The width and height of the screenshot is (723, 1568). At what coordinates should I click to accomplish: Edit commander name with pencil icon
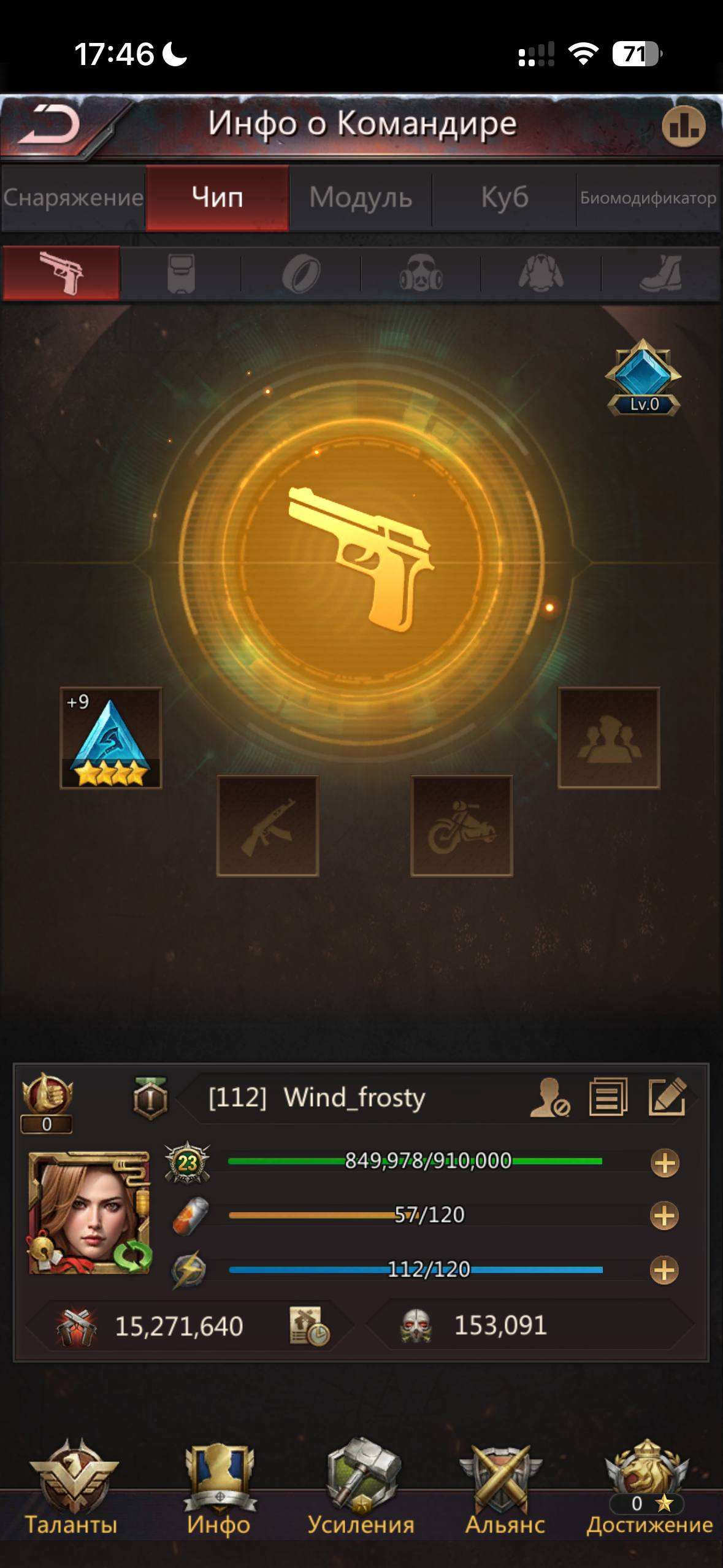(x=667, y=1096)
